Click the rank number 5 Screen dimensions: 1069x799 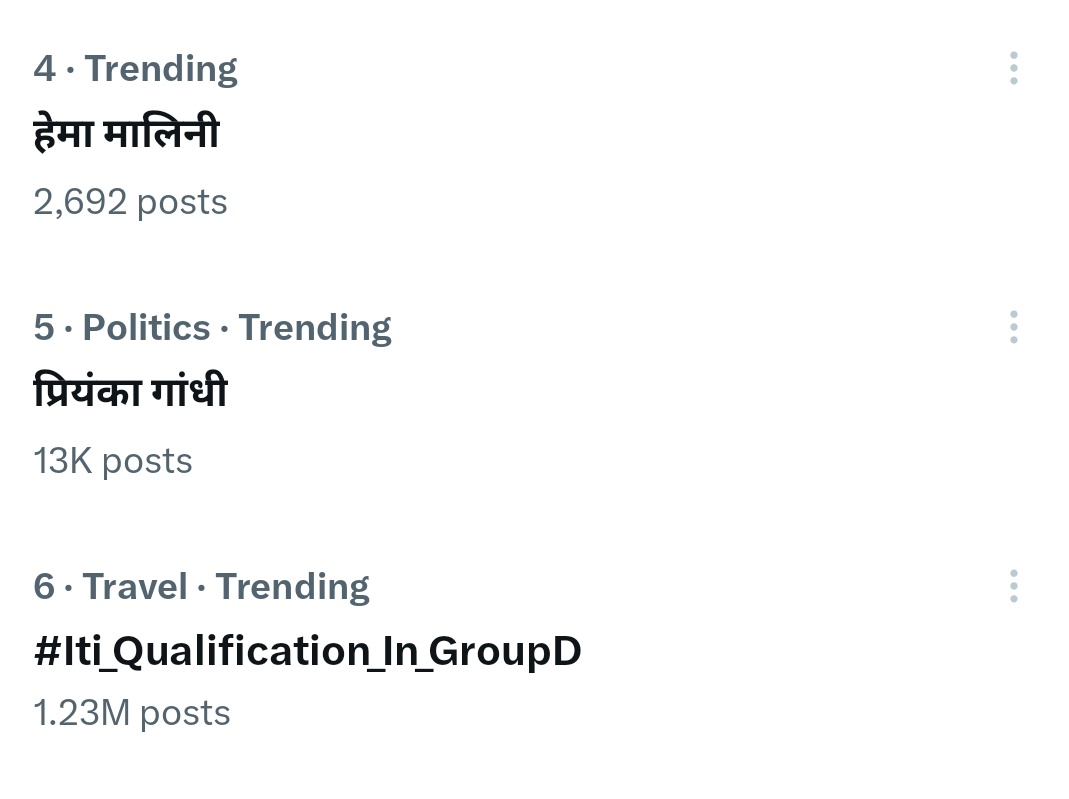click(44, 327)
